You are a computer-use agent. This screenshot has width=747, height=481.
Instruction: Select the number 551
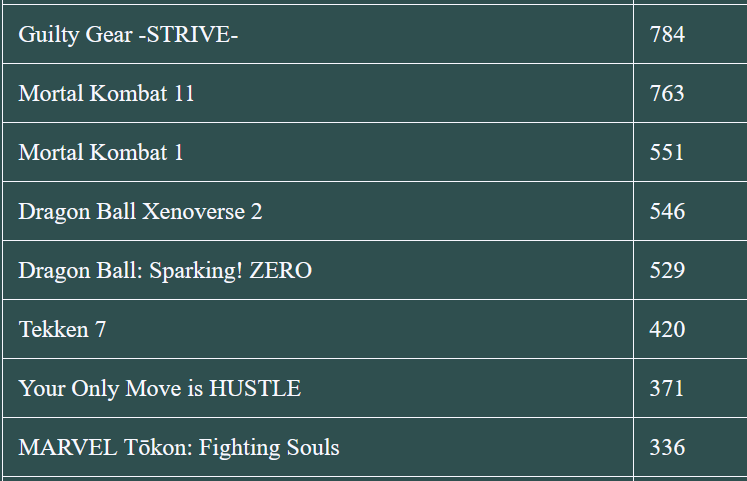click(667, 152)
